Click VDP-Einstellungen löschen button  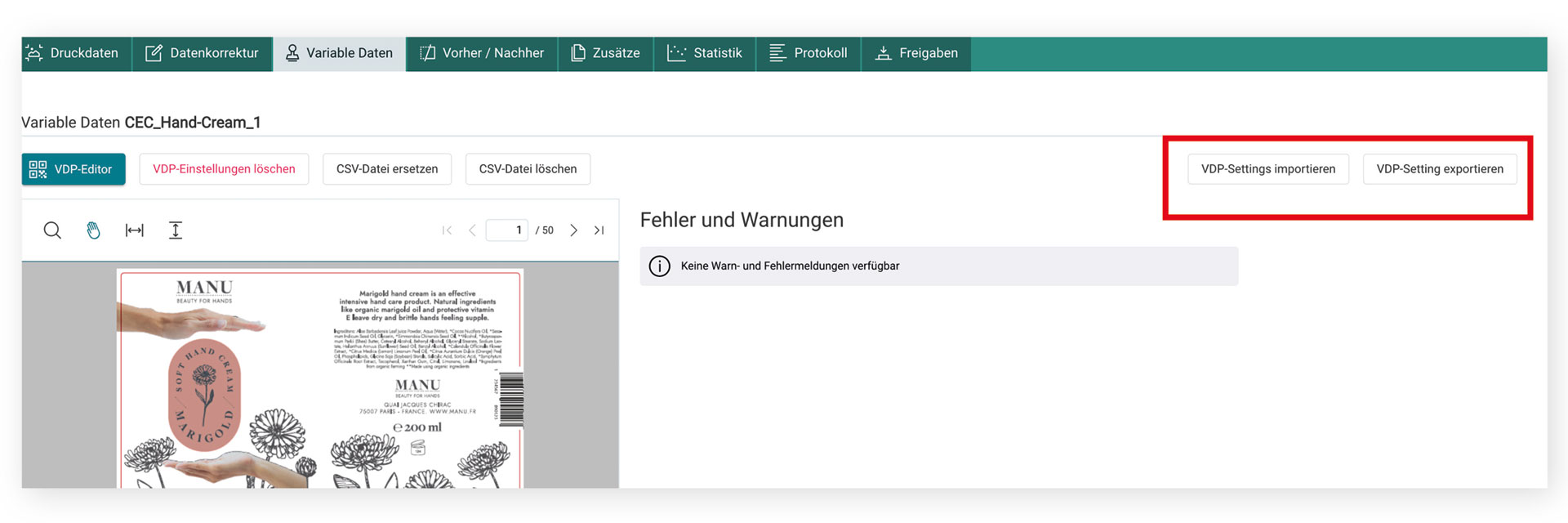point(224,169)
